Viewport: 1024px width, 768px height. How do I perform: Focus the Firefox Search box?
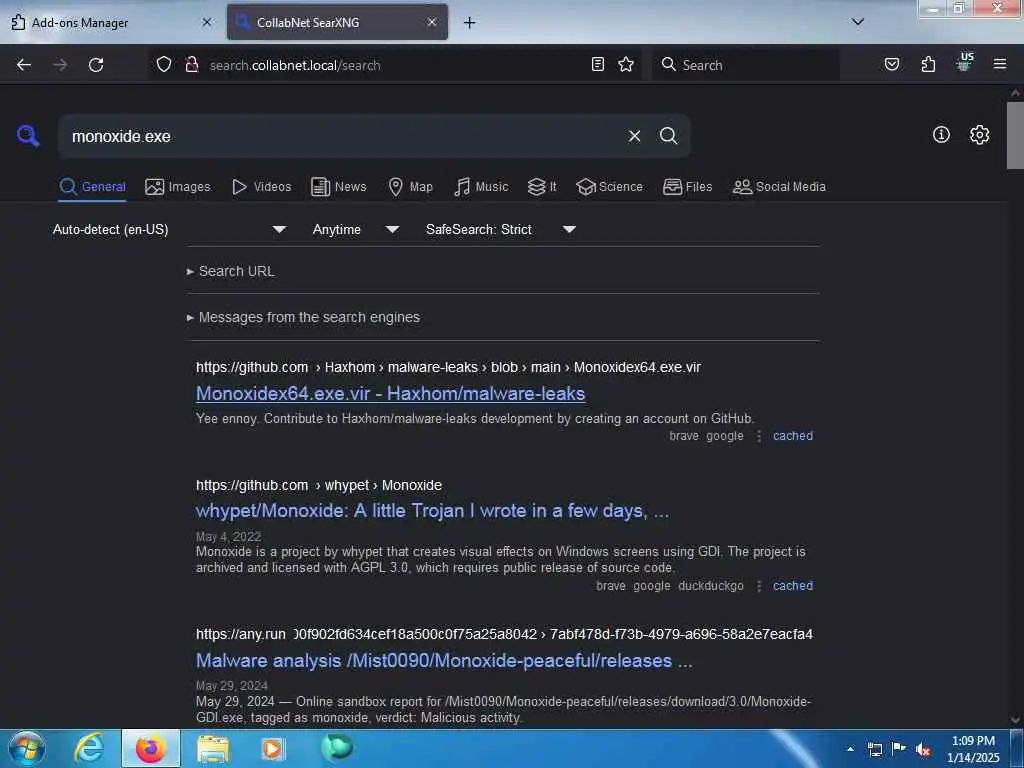pyautogui.click(x=746, y=65)
